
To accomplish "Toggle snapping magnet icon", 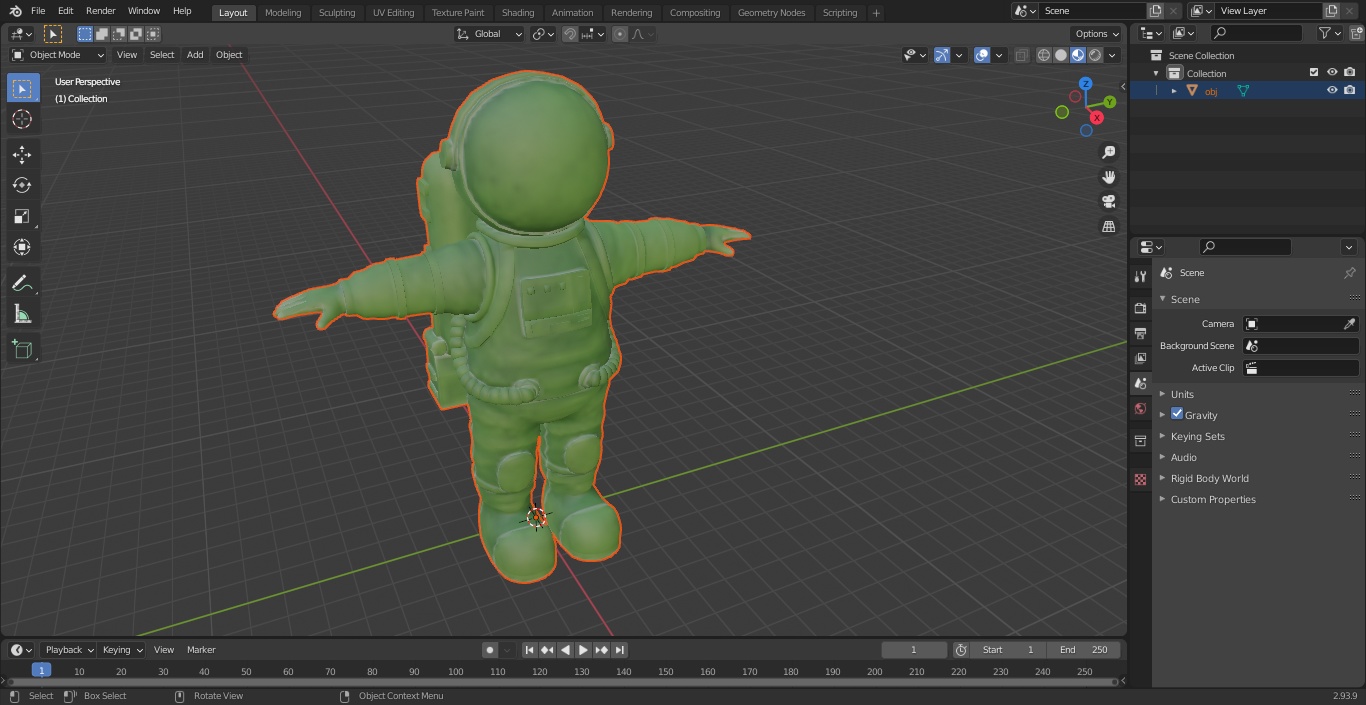I will pos(569,34).
